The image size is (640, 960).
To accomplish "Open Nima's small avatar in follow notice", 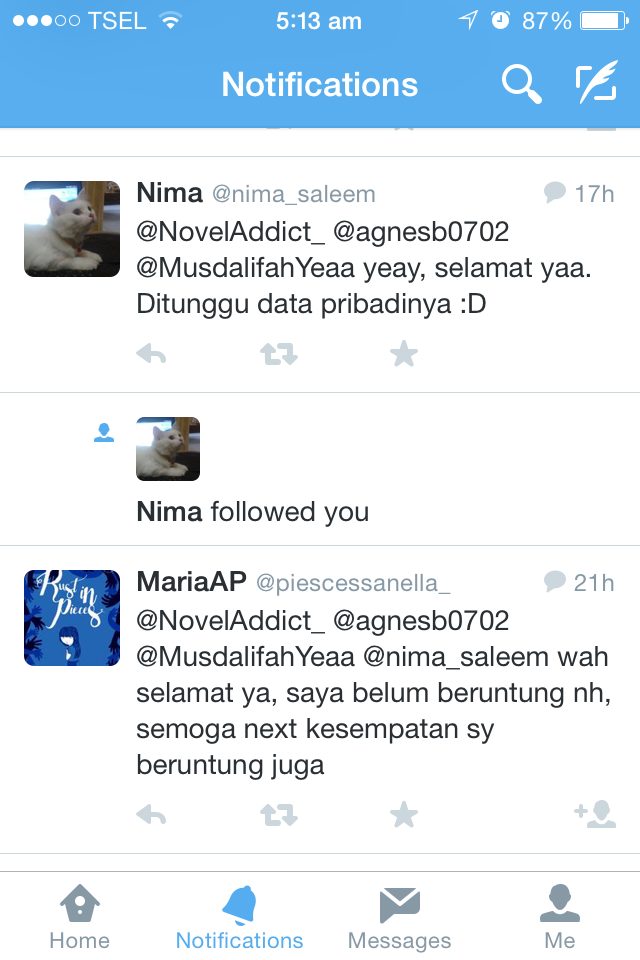I will [168, 449].
